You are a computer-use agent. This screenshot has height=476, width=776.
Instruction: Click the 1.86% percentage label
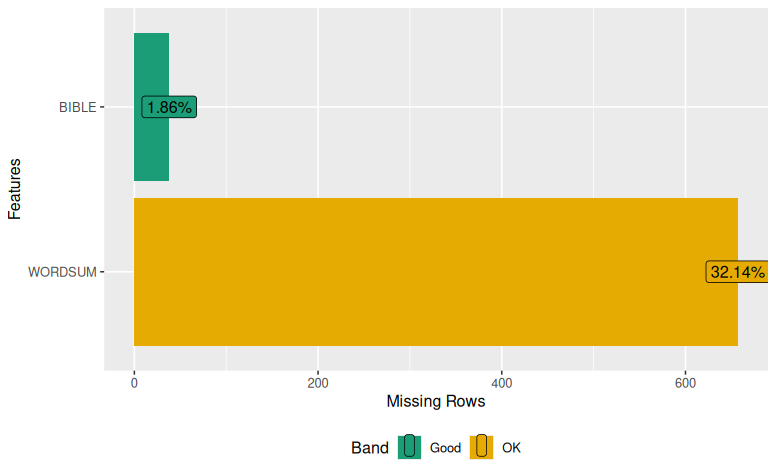(169, 107)
